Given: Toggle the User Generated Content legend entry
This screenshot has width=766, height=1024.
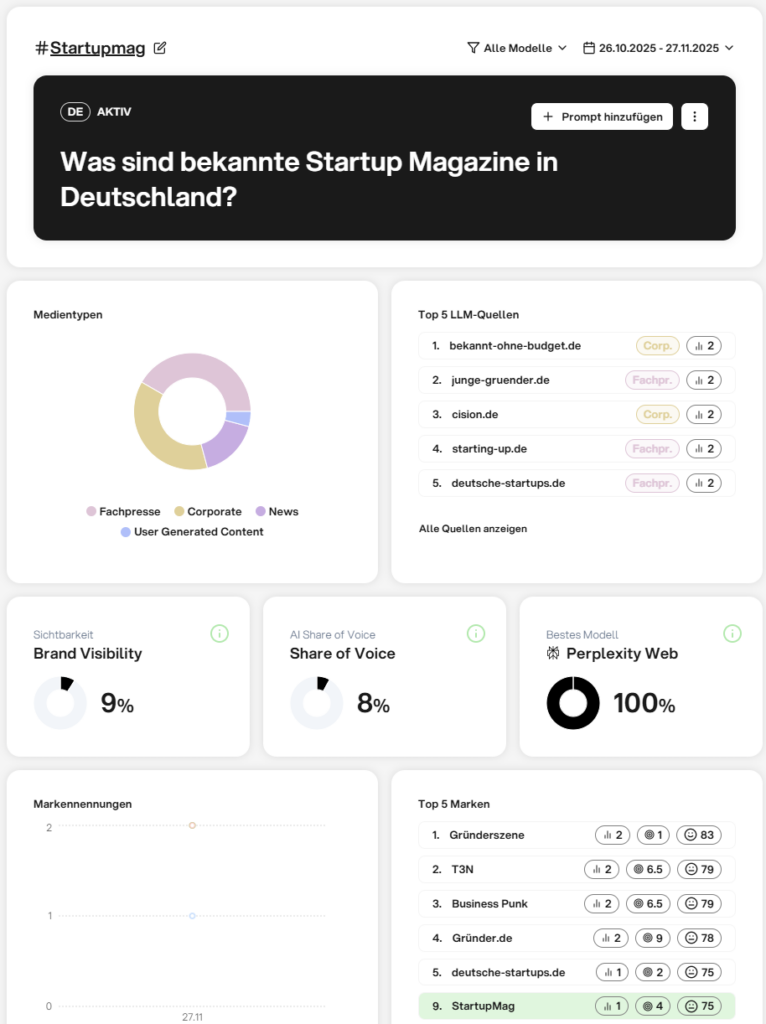Looking at the screenshot, I should pyautogui.click(x=191, y=532).
